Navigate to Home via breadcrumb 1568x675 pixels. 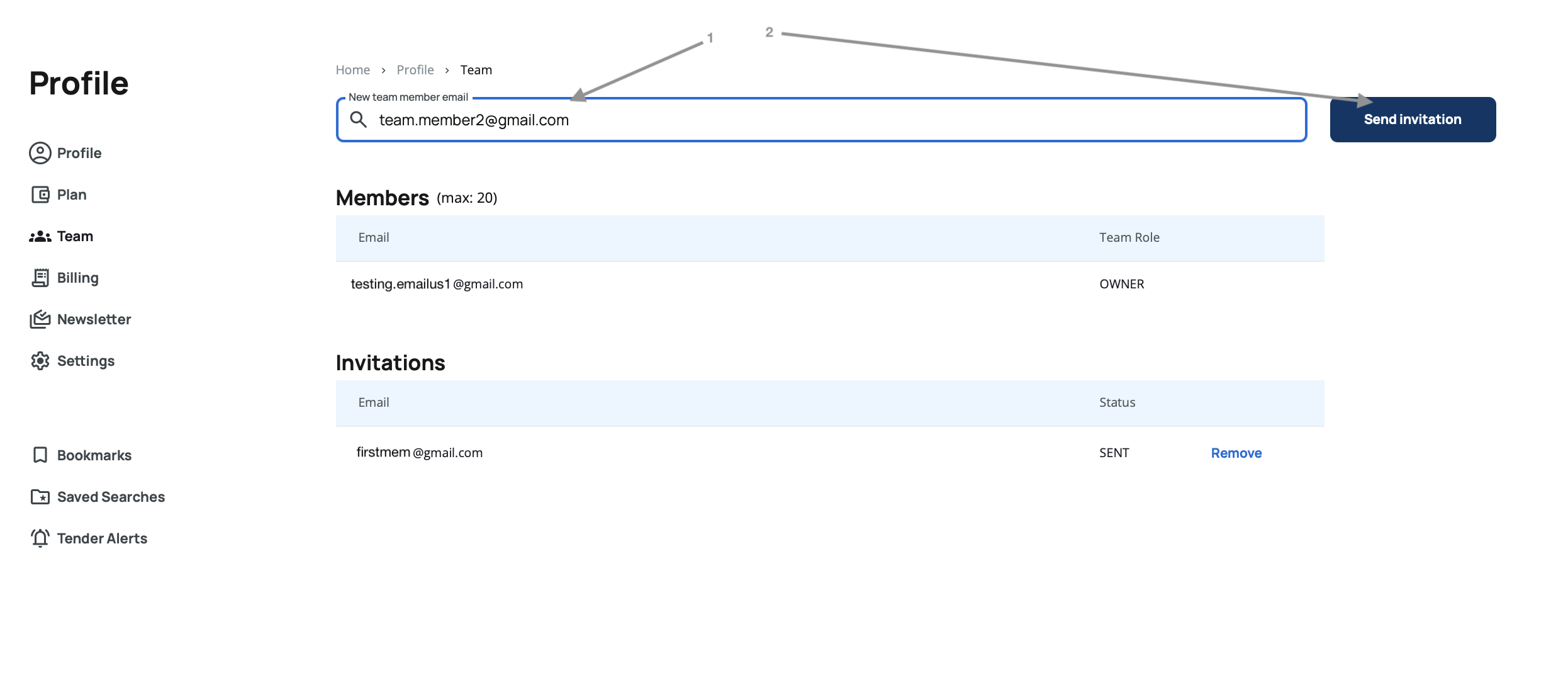click(x=352, y=70)
